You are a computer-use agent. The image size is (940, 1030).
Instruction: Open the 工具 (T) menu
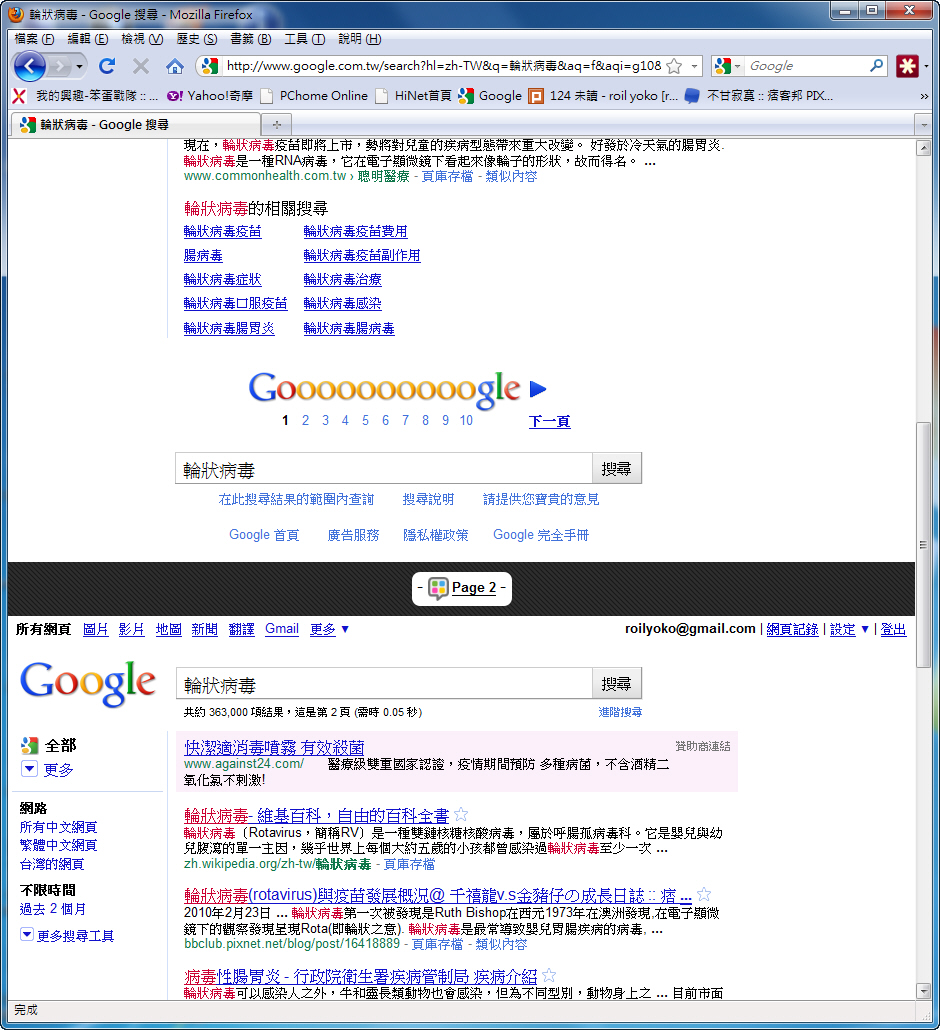pos(304,39)
